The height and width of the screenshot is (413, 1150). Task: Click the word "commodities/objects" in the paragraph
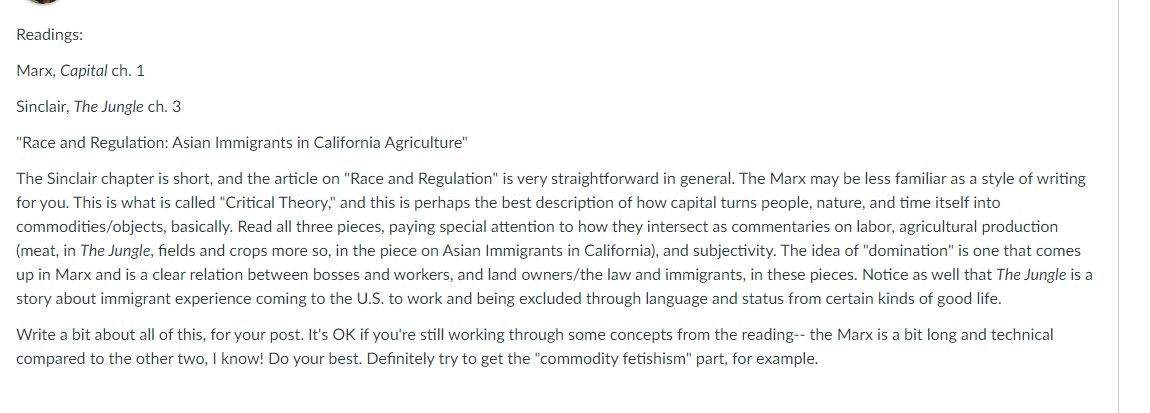82,227
